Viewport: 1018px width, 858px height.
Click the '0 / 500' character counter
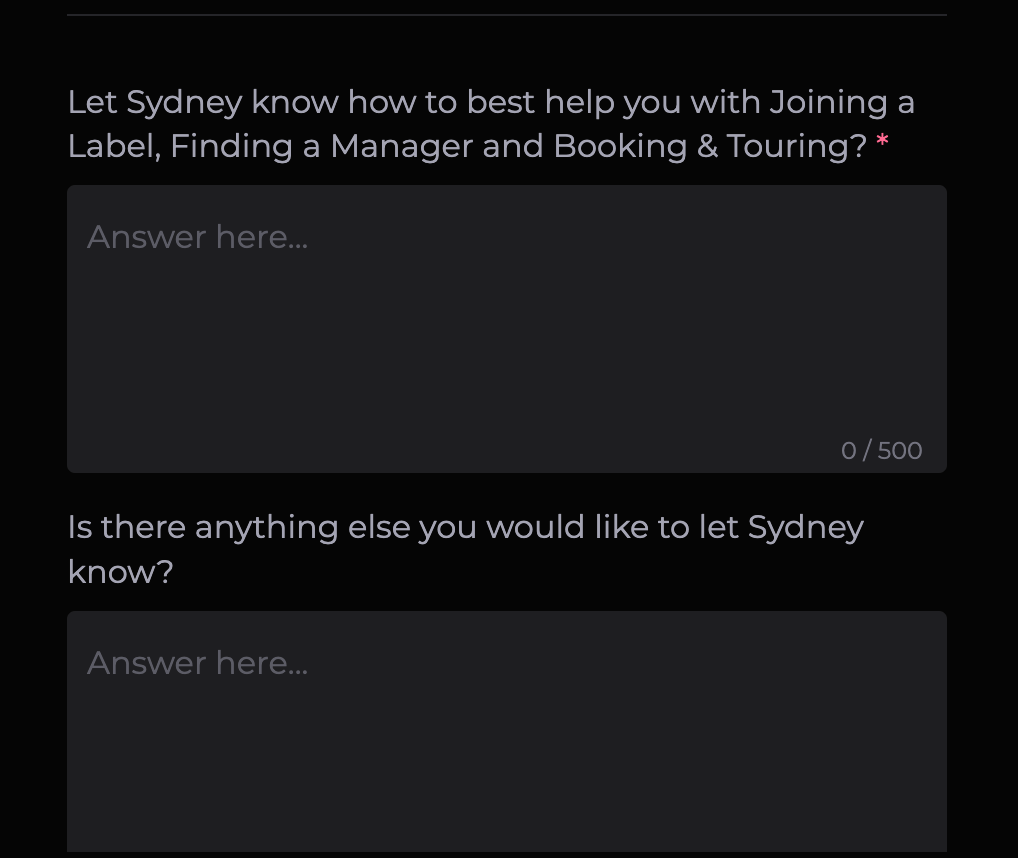coord(881,451)
